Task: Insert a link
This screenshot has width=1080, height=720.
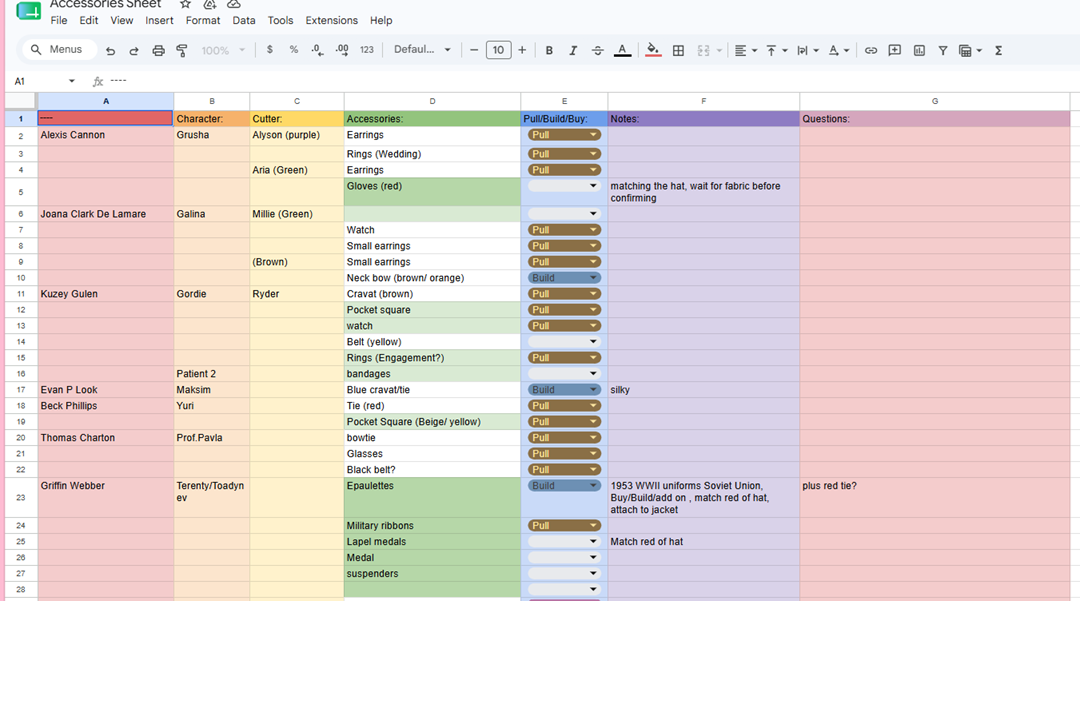Action: point(871,50)
